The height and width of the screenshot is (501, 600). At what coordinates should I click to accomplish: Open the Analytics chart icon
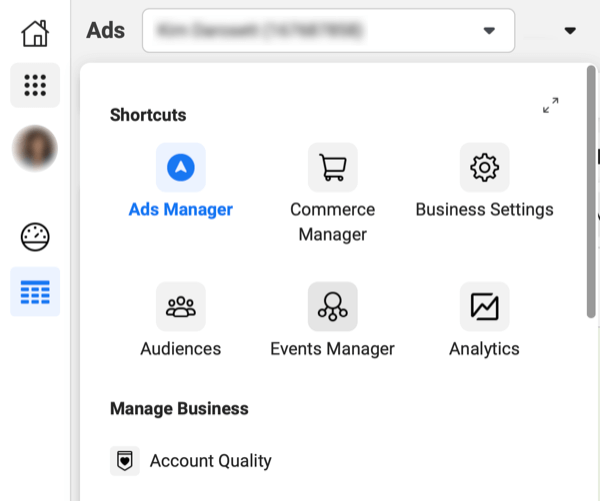(484, 307)
